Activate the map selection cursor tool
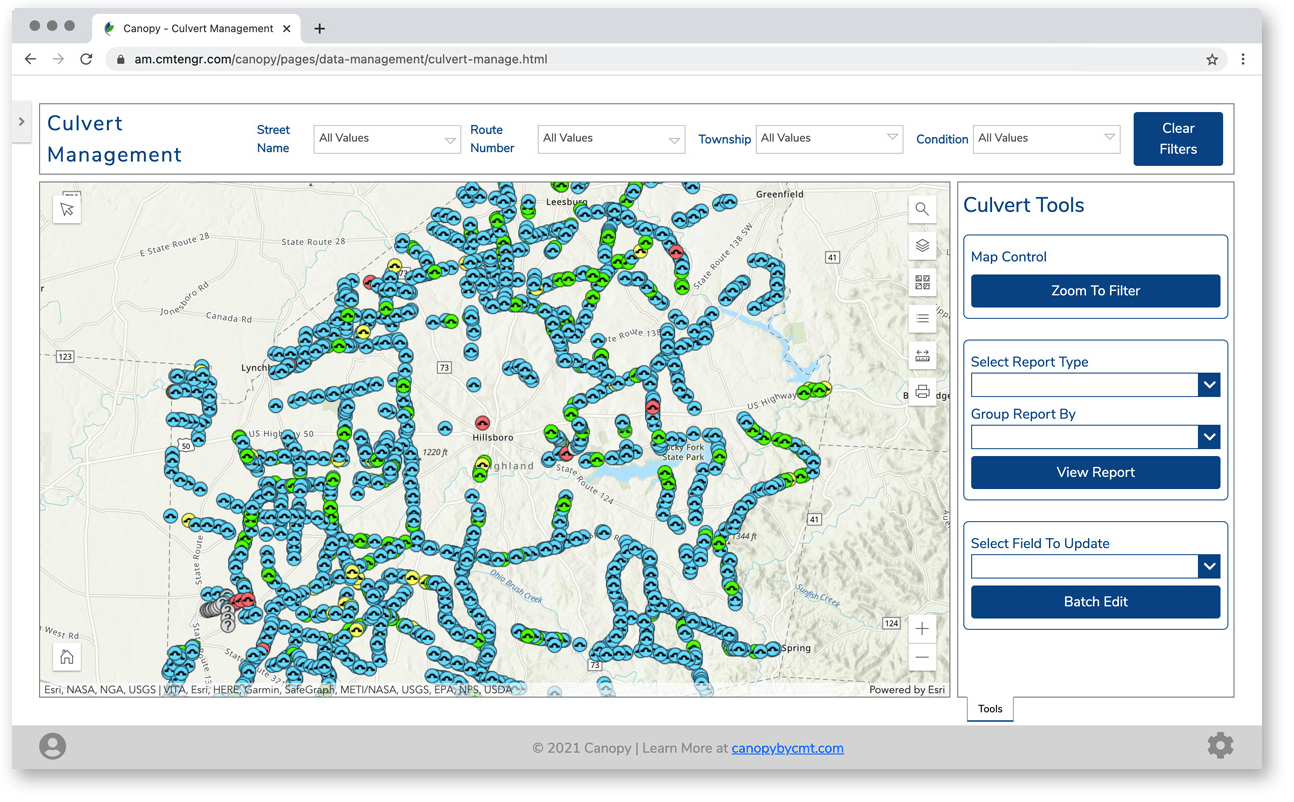Viewport: 1294px width, 802px height. click(67, 210)
